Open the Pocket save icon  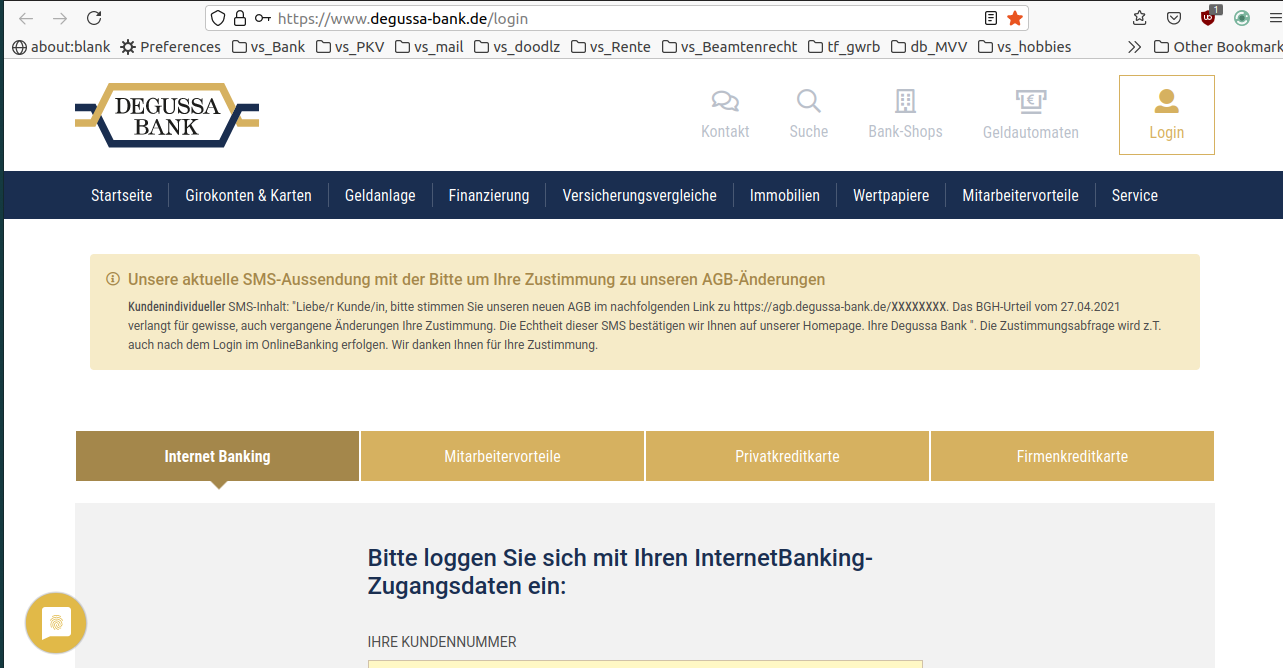pyautogui.click(x=1175, y=18)
